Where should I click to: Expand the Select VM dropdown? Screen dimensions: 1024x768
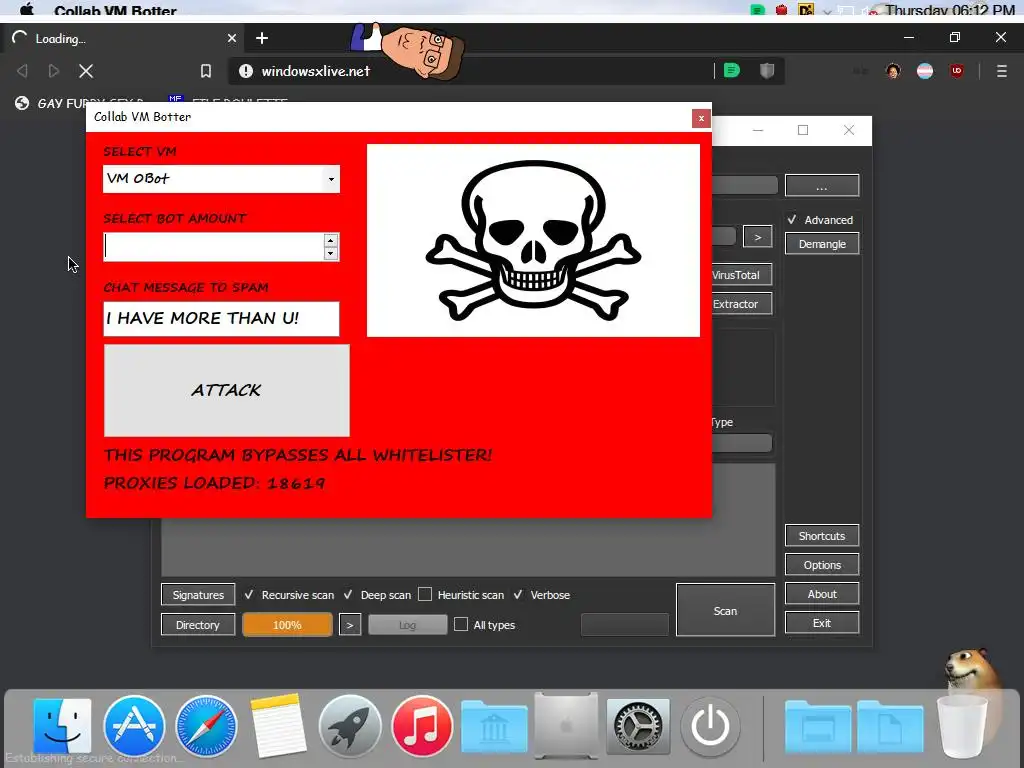click(331, 179)
